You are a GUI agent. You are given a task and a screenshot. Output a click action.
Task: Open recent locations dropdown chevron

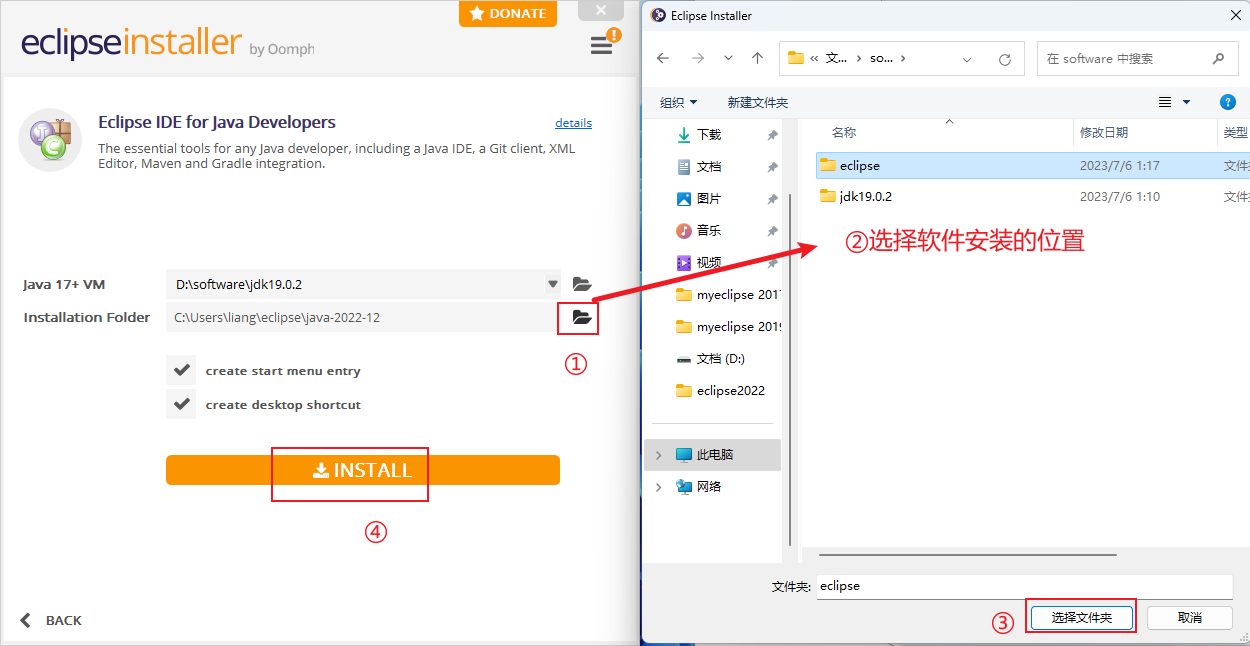pos(727,58)
